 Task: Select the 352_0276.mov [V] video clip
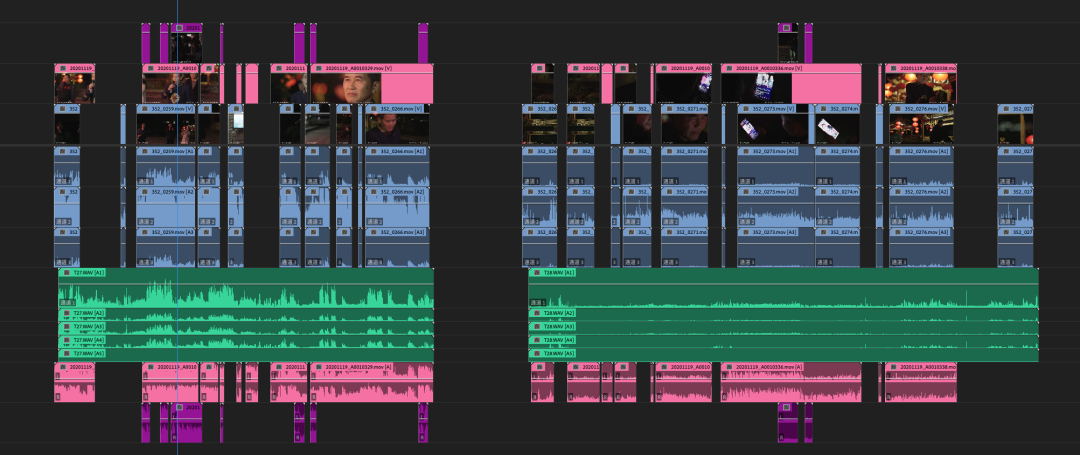click(920, 128)
